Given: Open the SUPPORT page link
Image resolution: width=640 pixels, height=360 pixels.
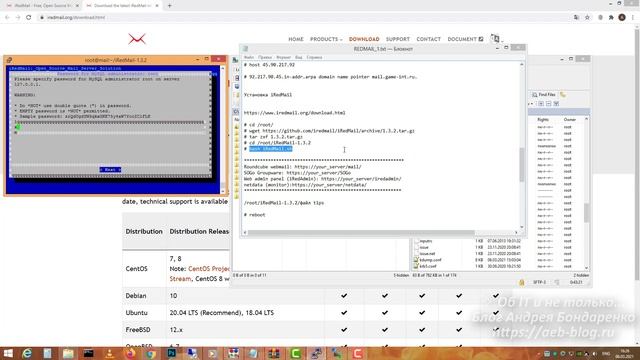Looking at the screenshot, I should pyautogui.click(x=398, y=39).
